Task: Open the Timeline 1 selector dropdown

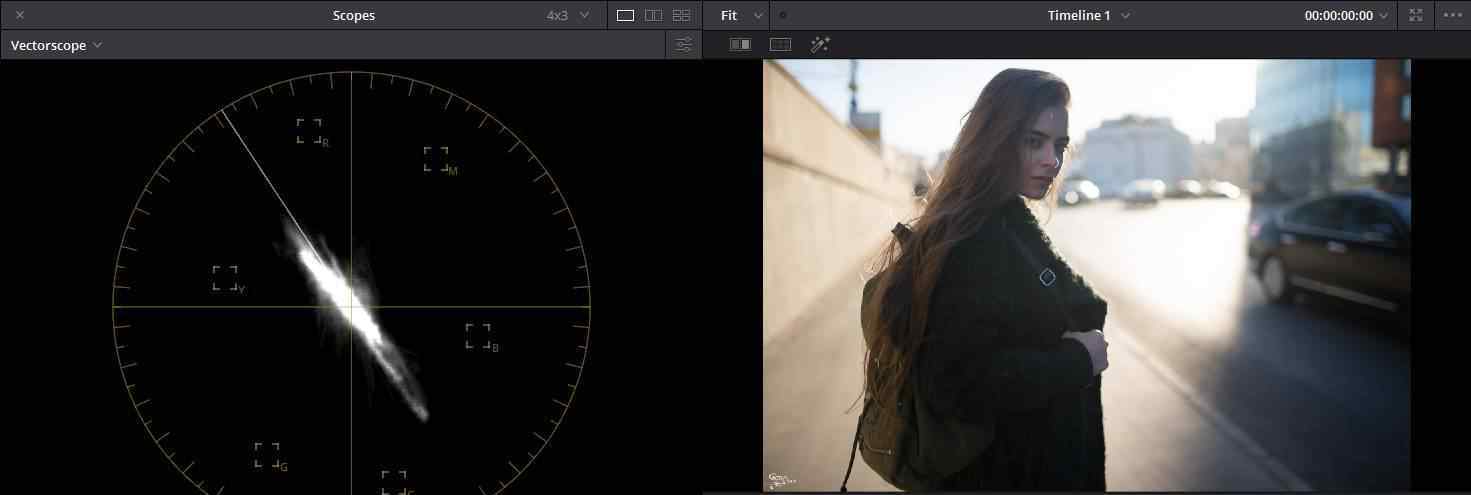Action: [x=1089, y=15]
